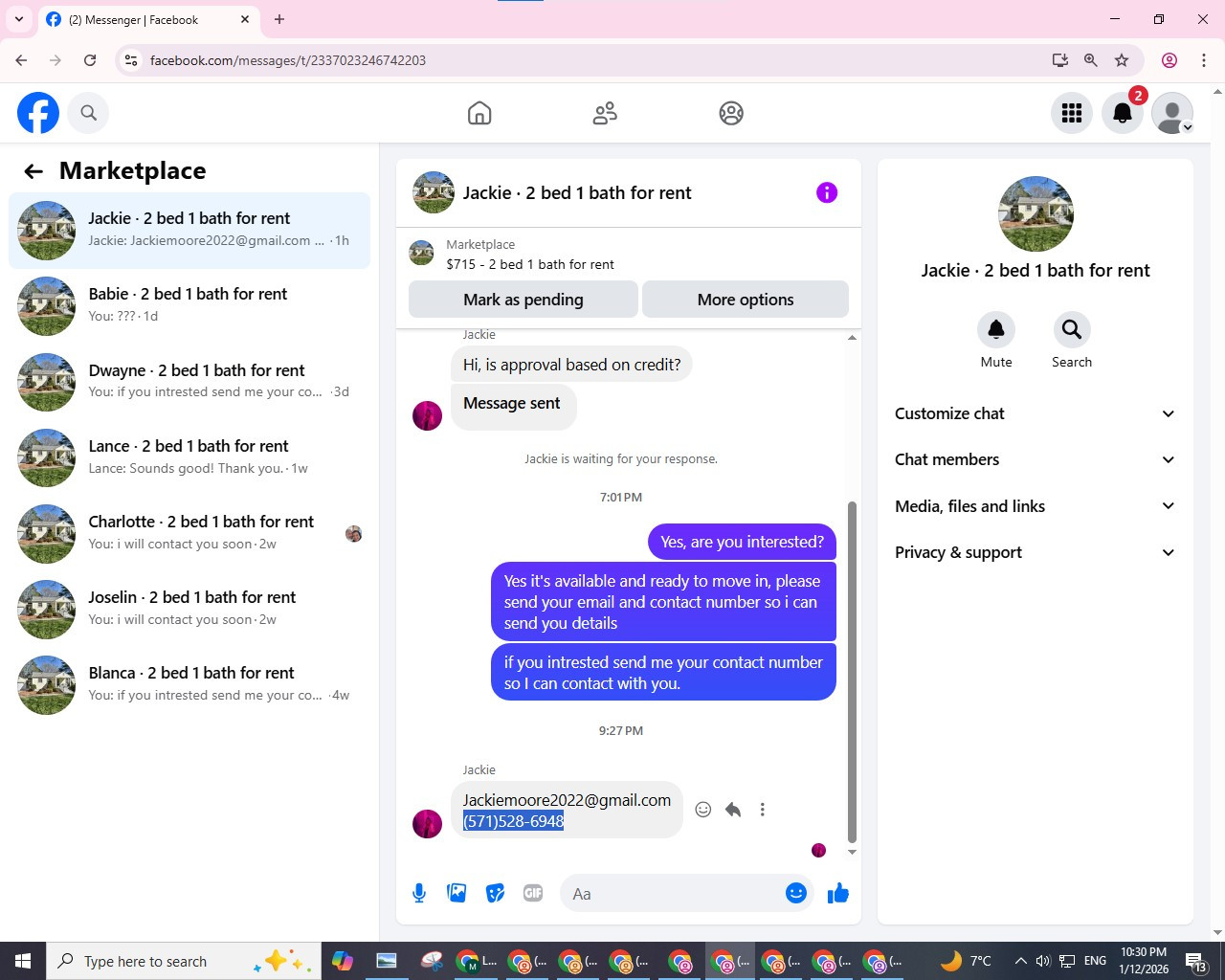Screen dimensions: 1225x980
Task: Open the browser zoom magnifier icon
Action: 1091,60
